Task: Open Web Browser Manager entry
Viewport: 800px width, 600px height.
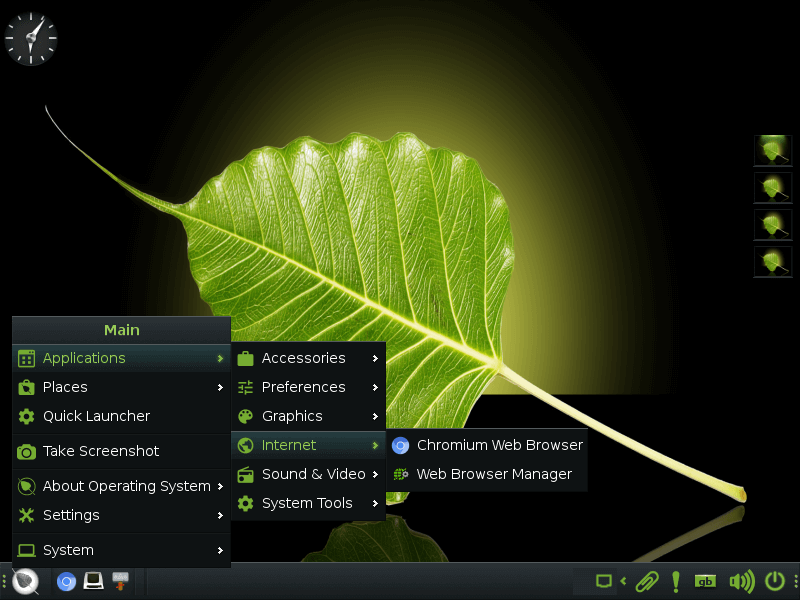Action: coord(487,474)
